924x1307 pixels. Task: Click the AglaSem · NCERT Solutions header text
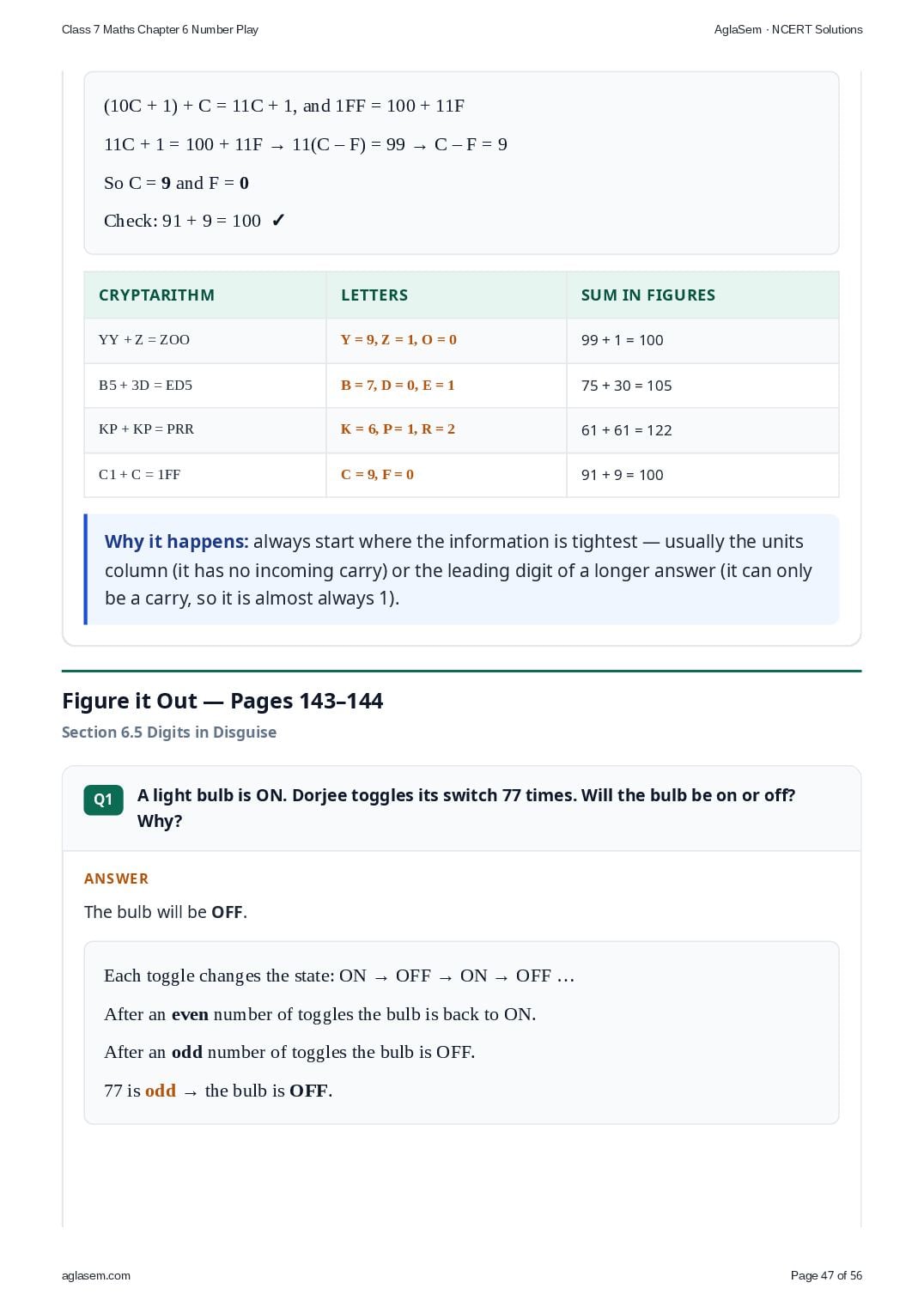788,29
